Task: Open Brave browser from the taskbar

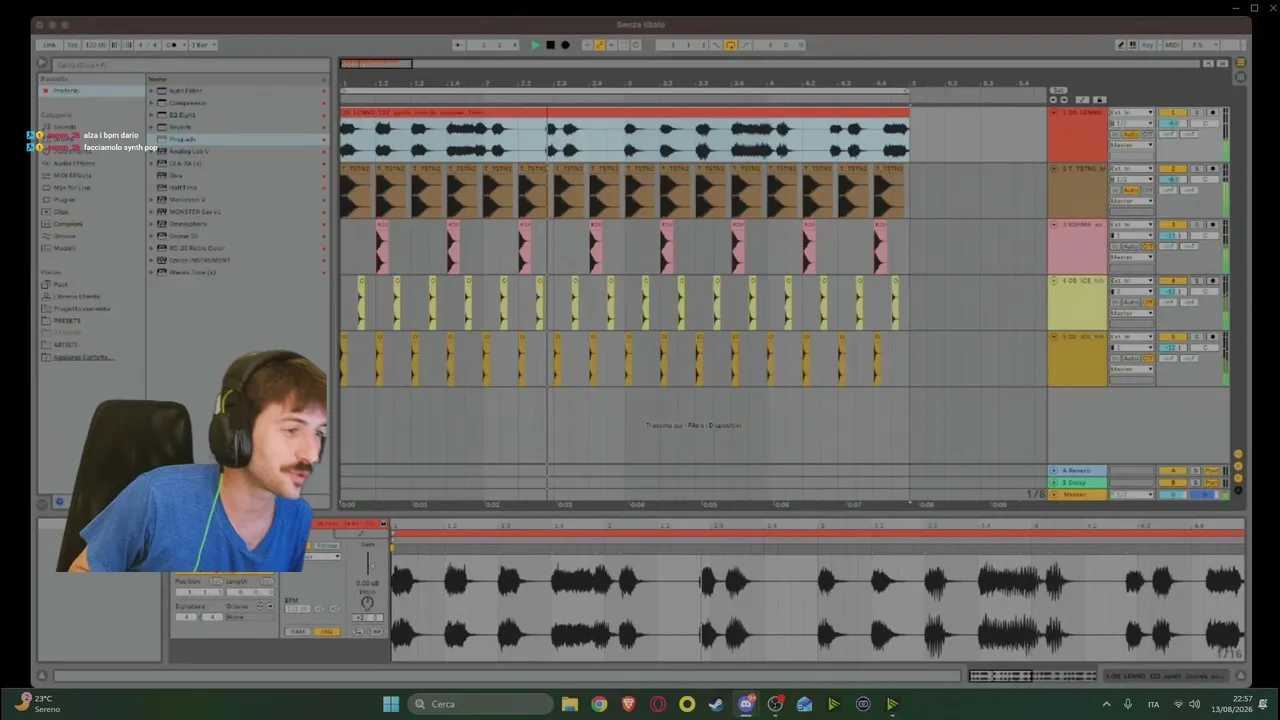Action: [x=628, y=704]
